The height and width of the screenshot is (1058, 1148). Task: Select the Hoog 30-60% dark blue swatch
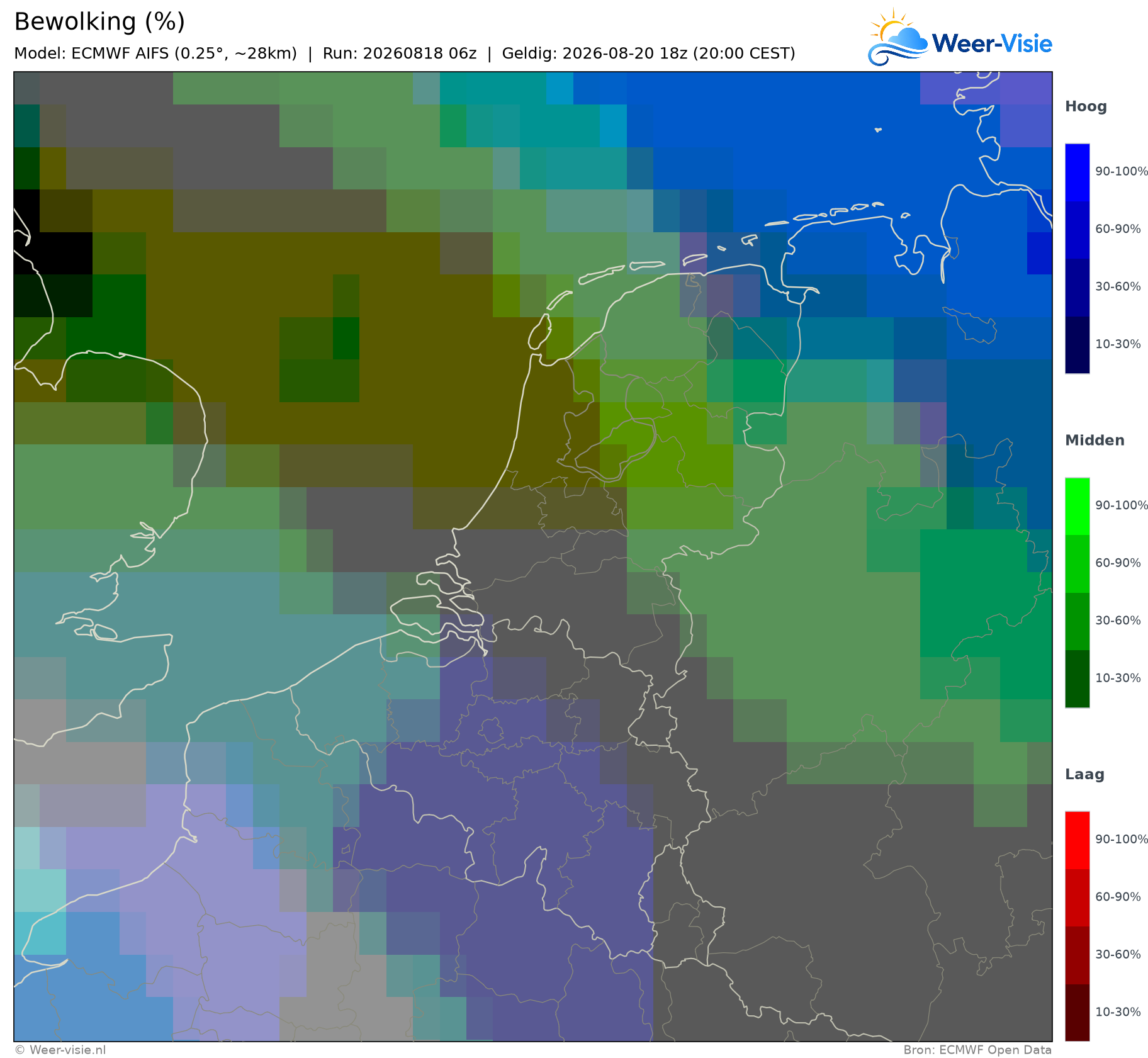click(x=1077, y=287)
